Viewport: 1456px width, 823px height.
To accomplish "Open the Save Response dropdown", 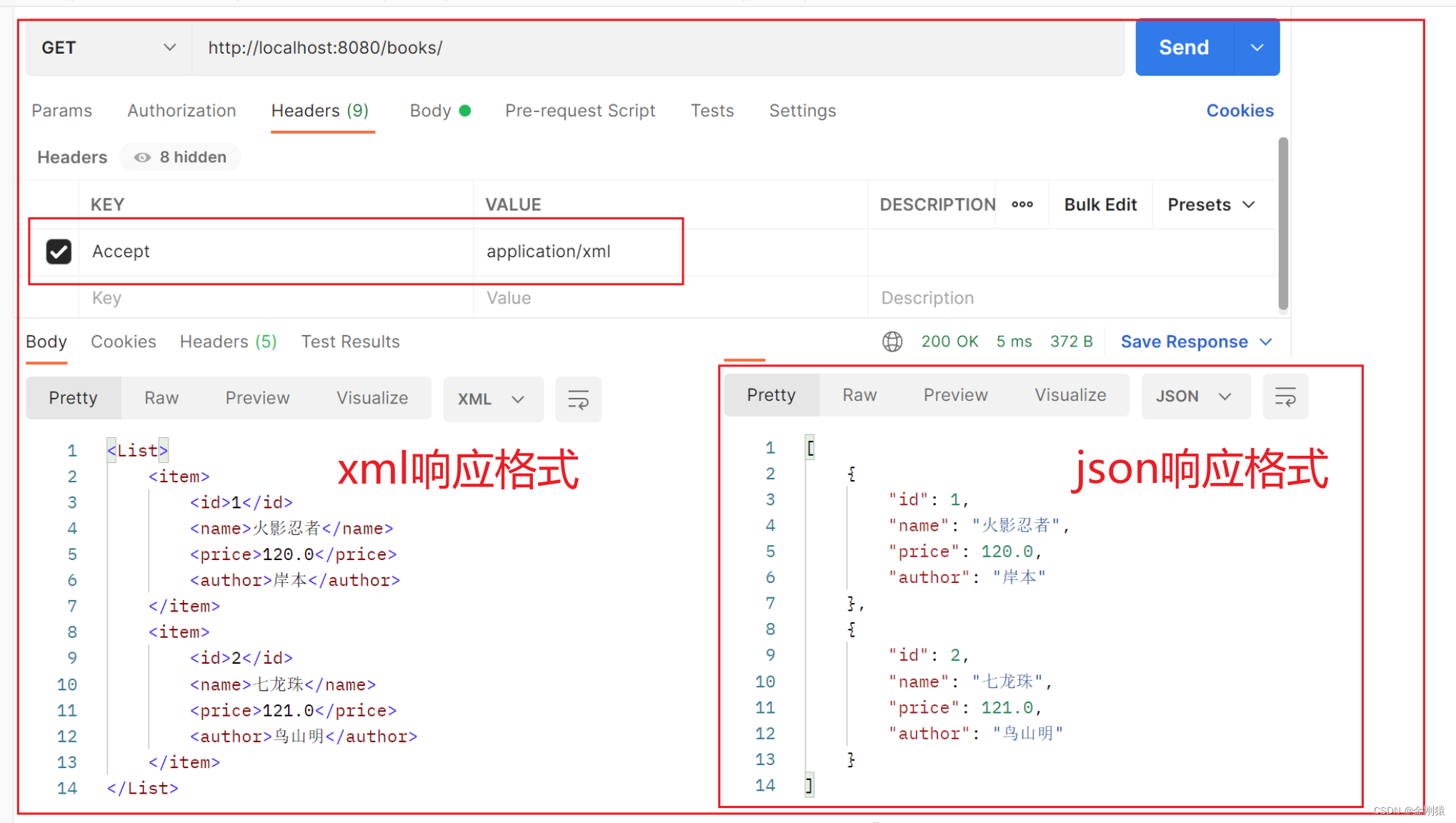I will coord(1197,341).
